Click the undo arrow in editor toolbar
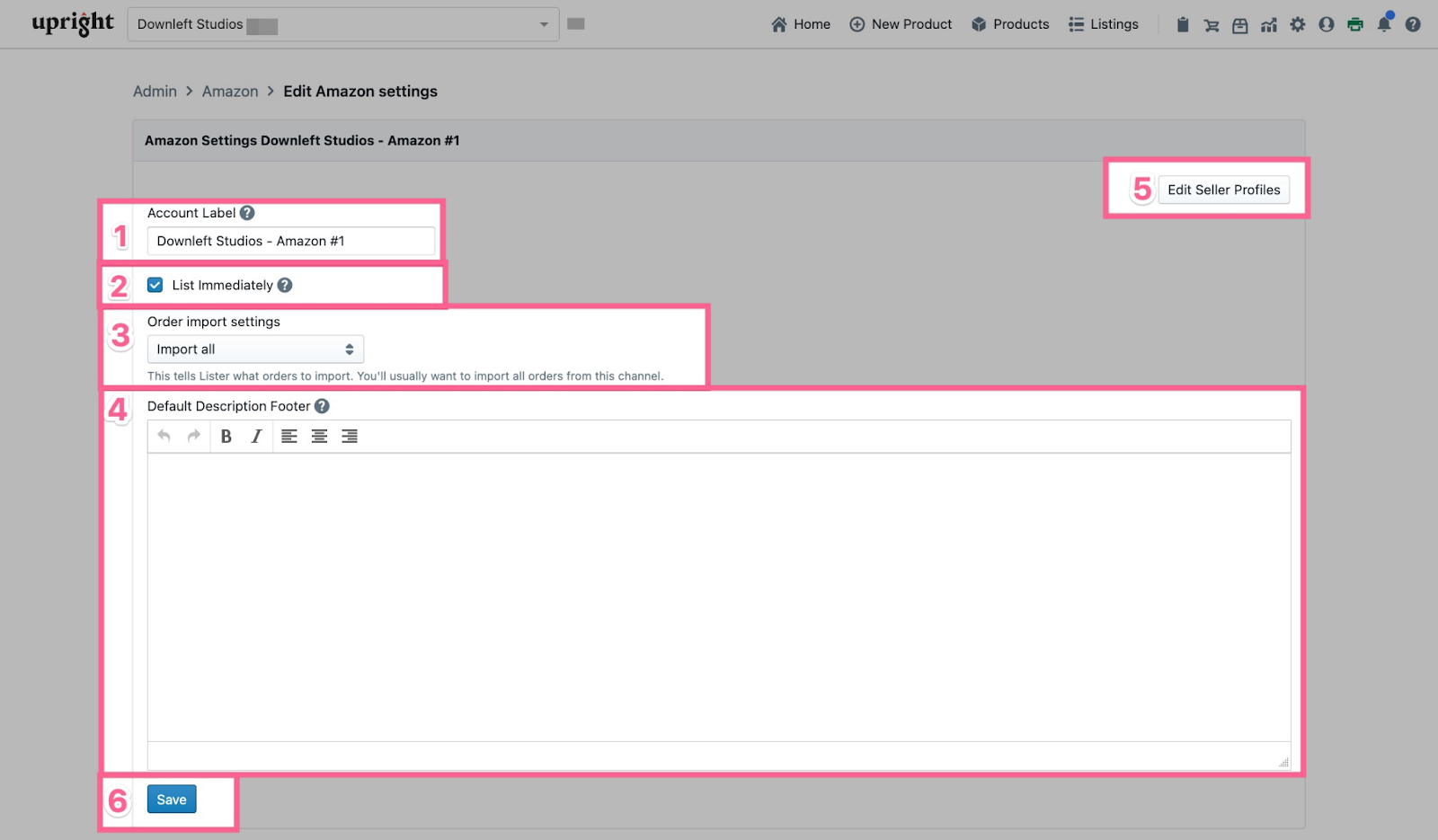1438x840 pixels. [164, 436]
